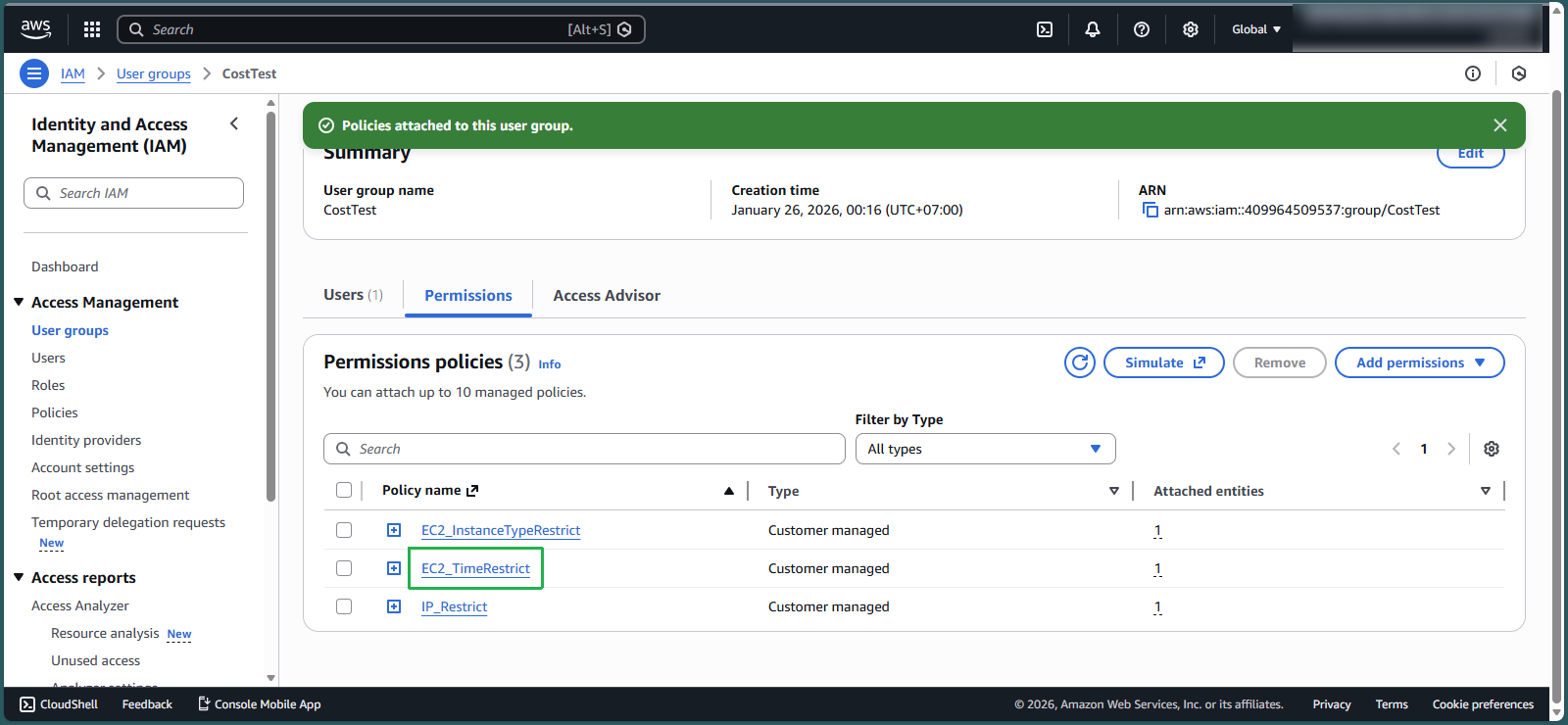Go to the next page arrow
Image resolution: width=1568 pixels, height=725 pixels.
(x=1451, y=449)
